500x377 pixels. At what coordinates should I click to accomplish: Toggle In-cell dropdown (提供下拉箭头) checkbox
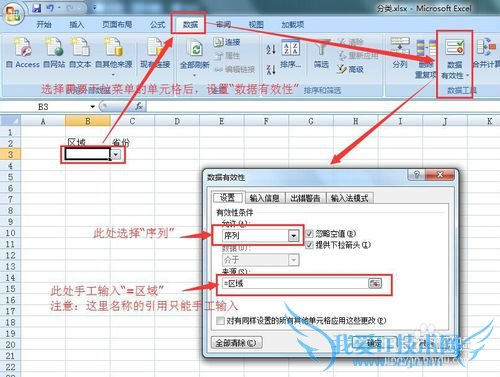[309, 245]
